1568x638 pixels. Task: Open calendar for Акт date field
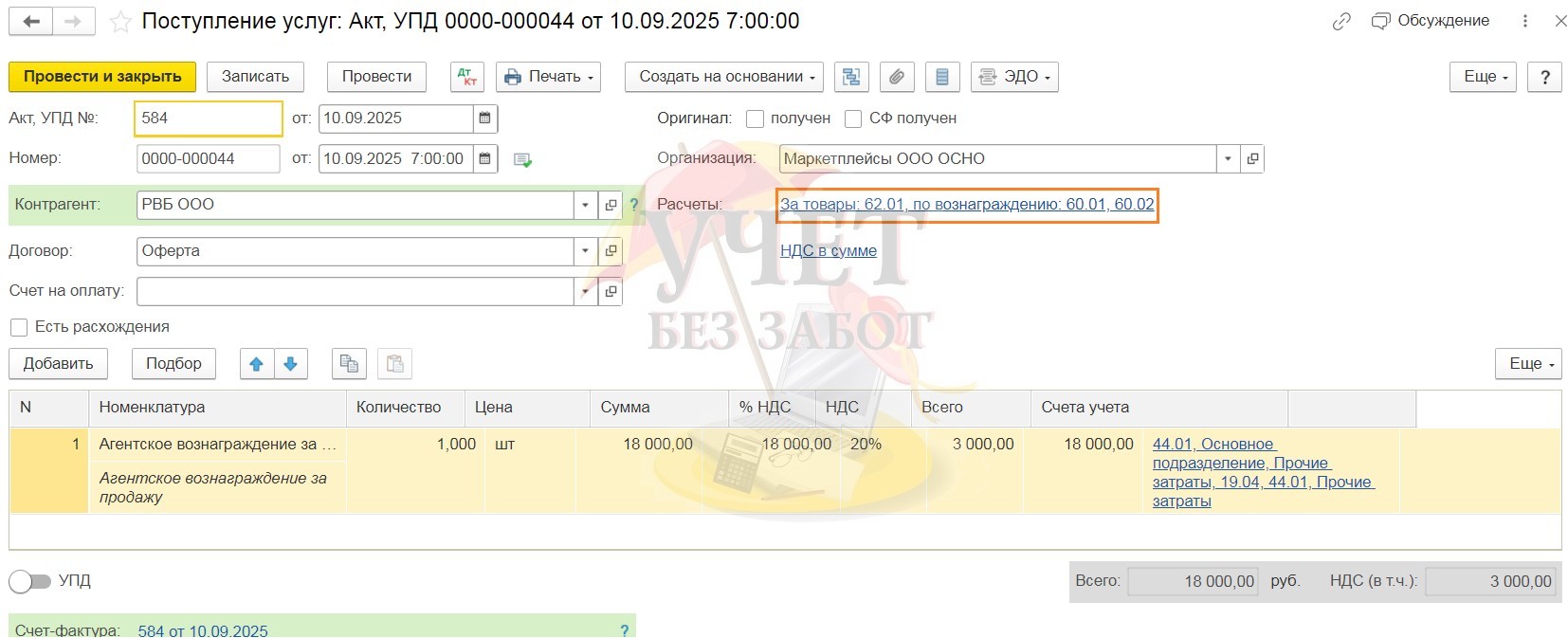tap(485, 118)
